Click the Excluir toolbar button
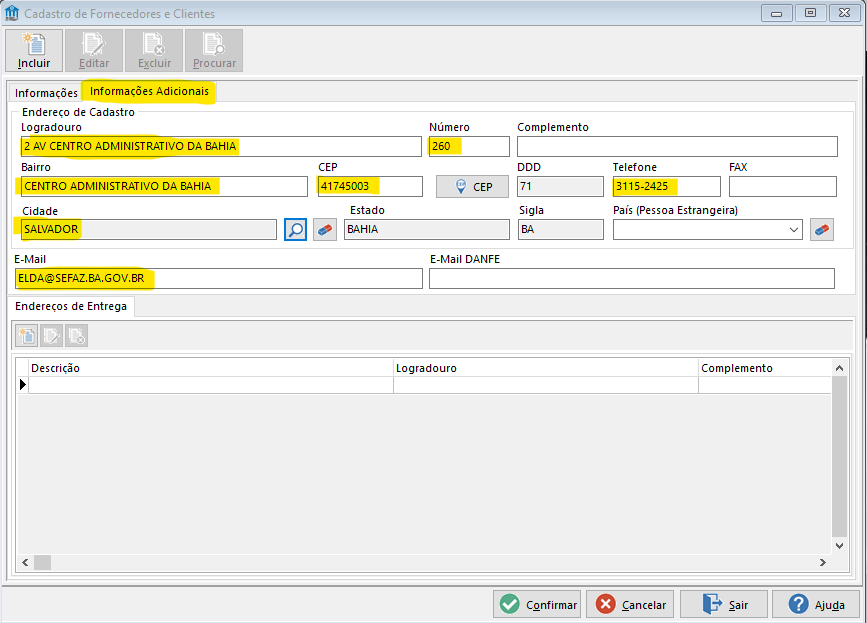 point(154,50)
